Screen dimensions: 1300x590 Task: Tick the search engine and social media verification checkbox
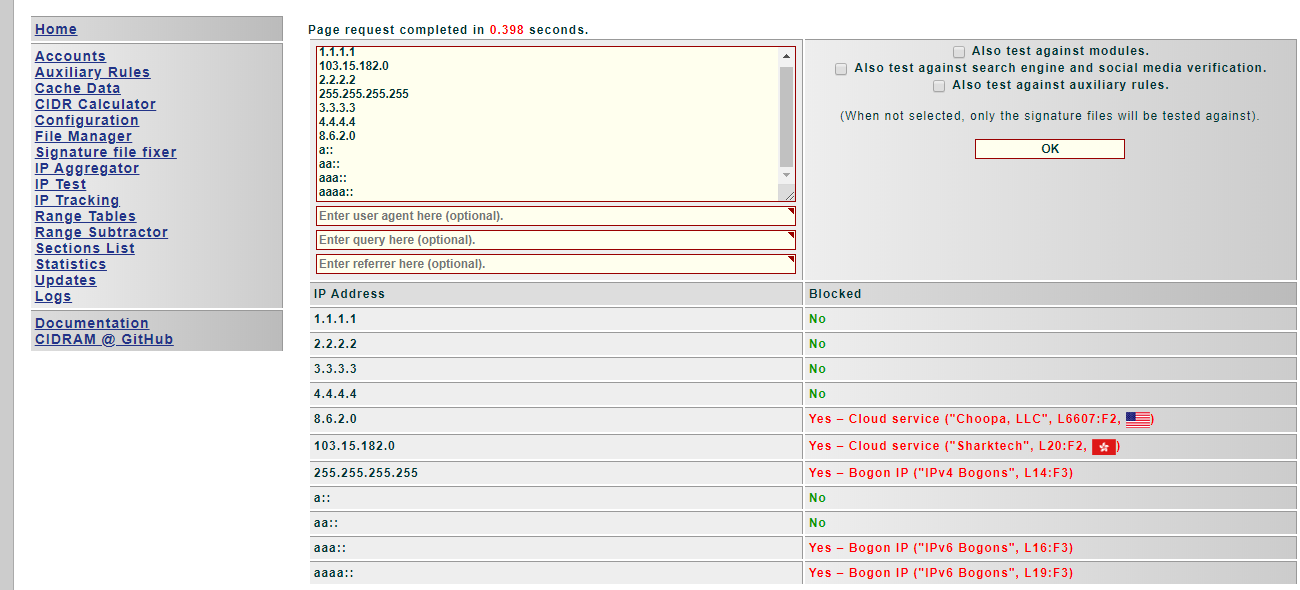[x=841, y=68]
